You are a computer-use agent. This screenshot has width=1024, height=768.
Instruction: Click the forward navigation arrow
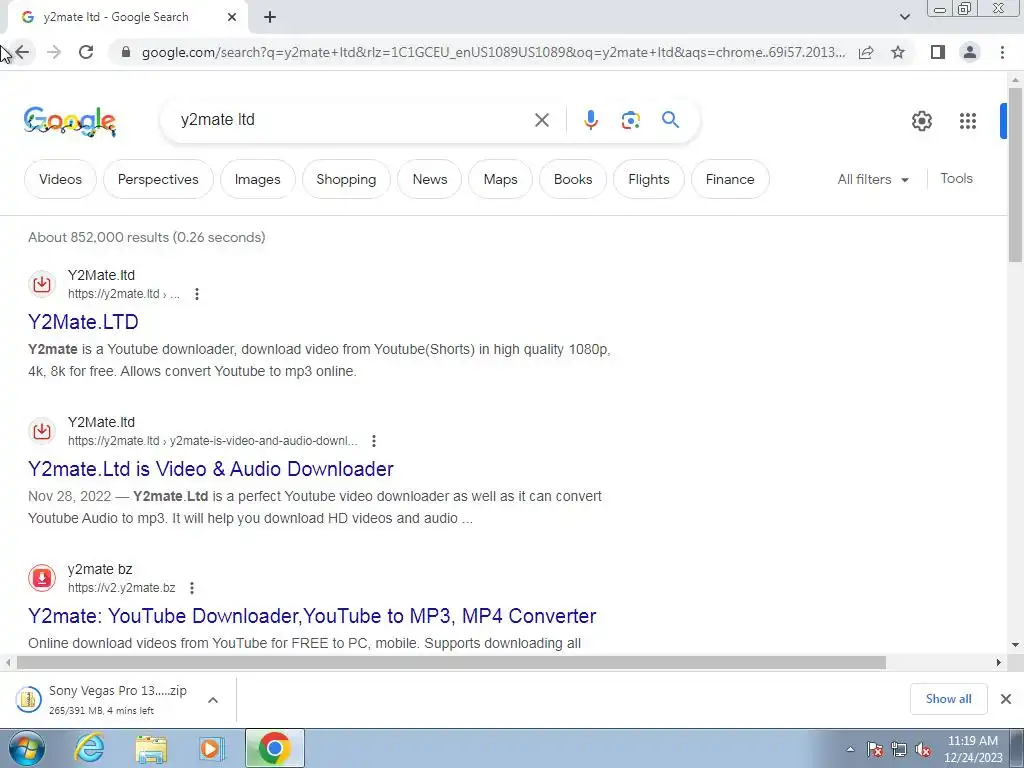point(54,52)
